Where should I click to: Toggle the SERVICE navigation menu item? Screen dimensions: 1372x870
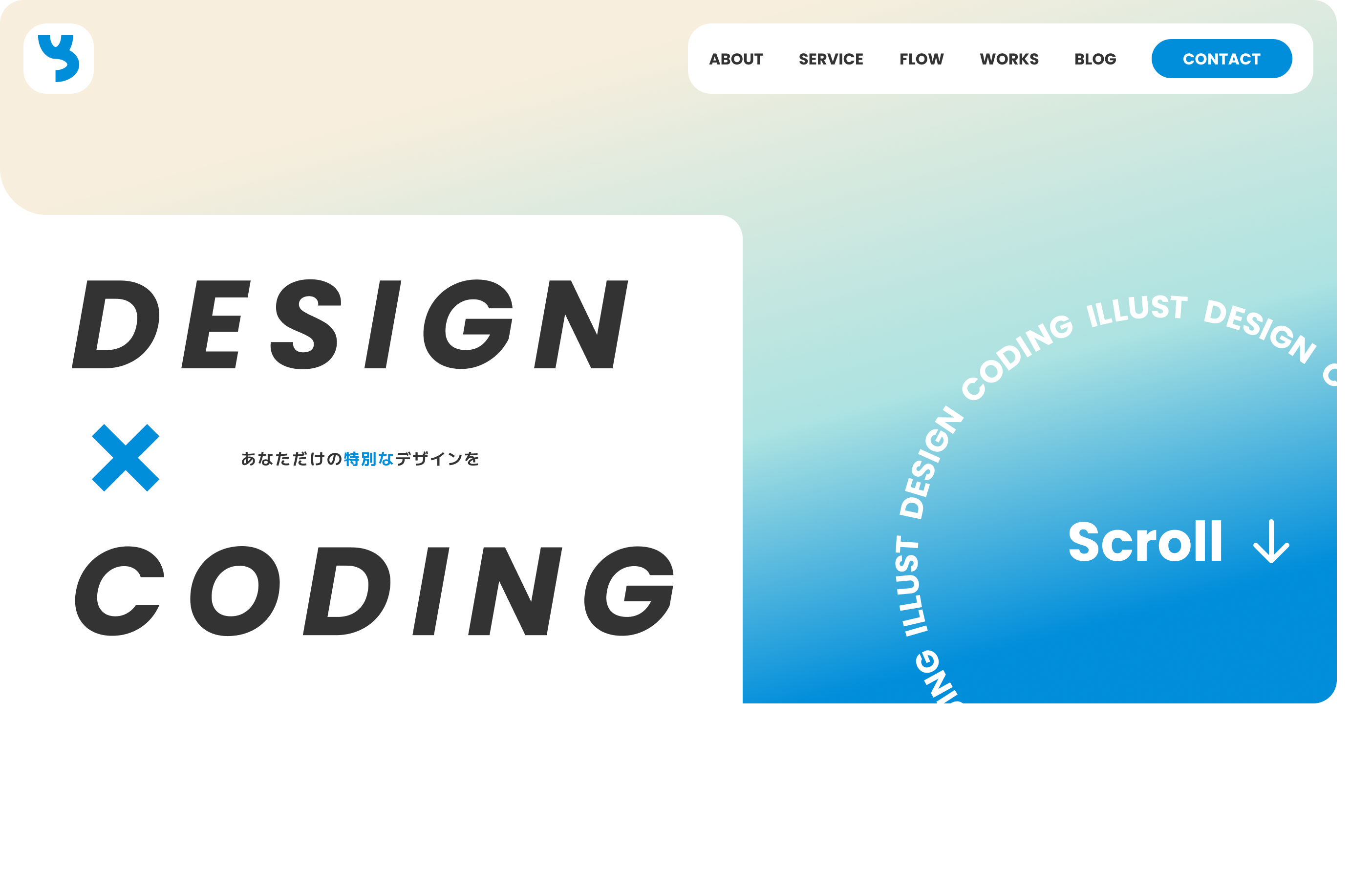point(830,59)
